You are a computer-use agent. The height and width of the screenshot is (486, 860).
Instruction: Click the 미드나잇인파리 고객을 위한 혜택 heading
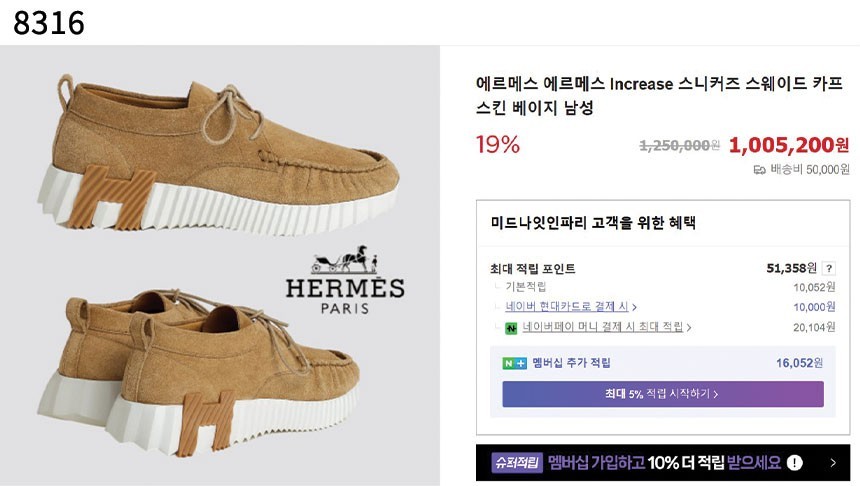(x=592, y=223)
